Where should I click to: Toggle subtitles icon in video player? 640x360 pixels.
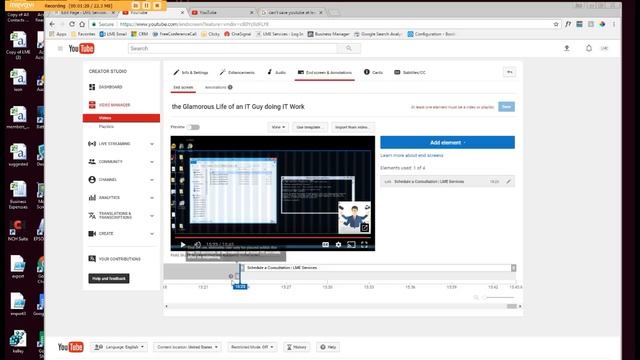point(325,244)
